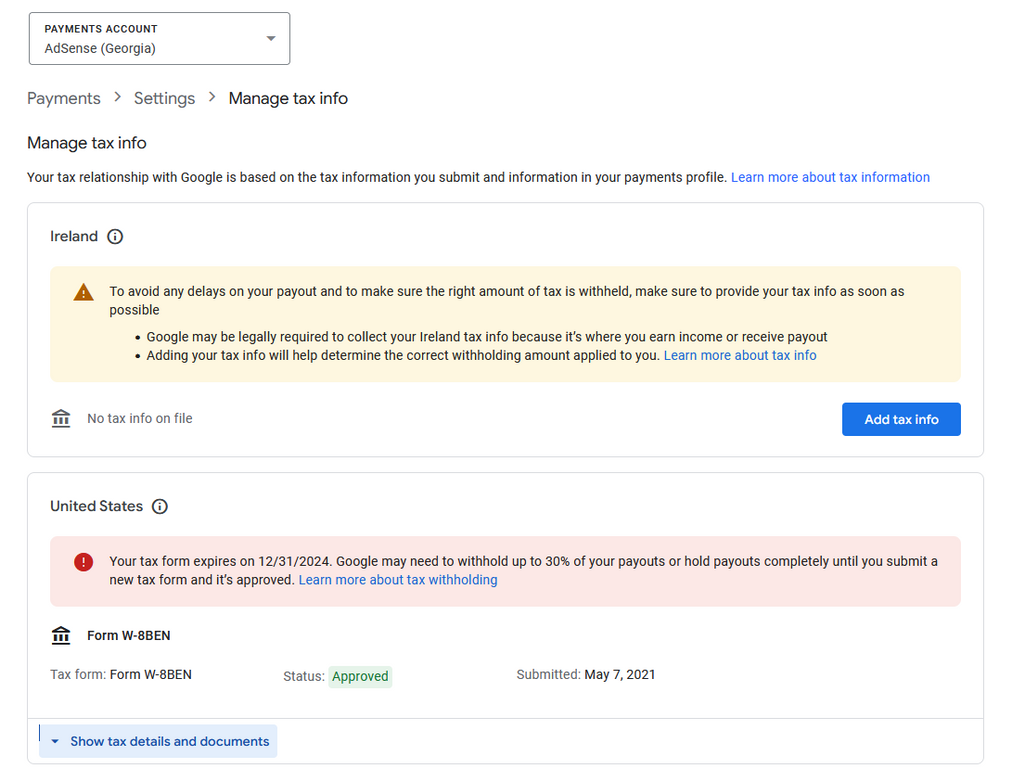The height and width of the screenshot is (784, 1024).
Task: Click the bold Form W-8BEN heading text
Action: 129,636
